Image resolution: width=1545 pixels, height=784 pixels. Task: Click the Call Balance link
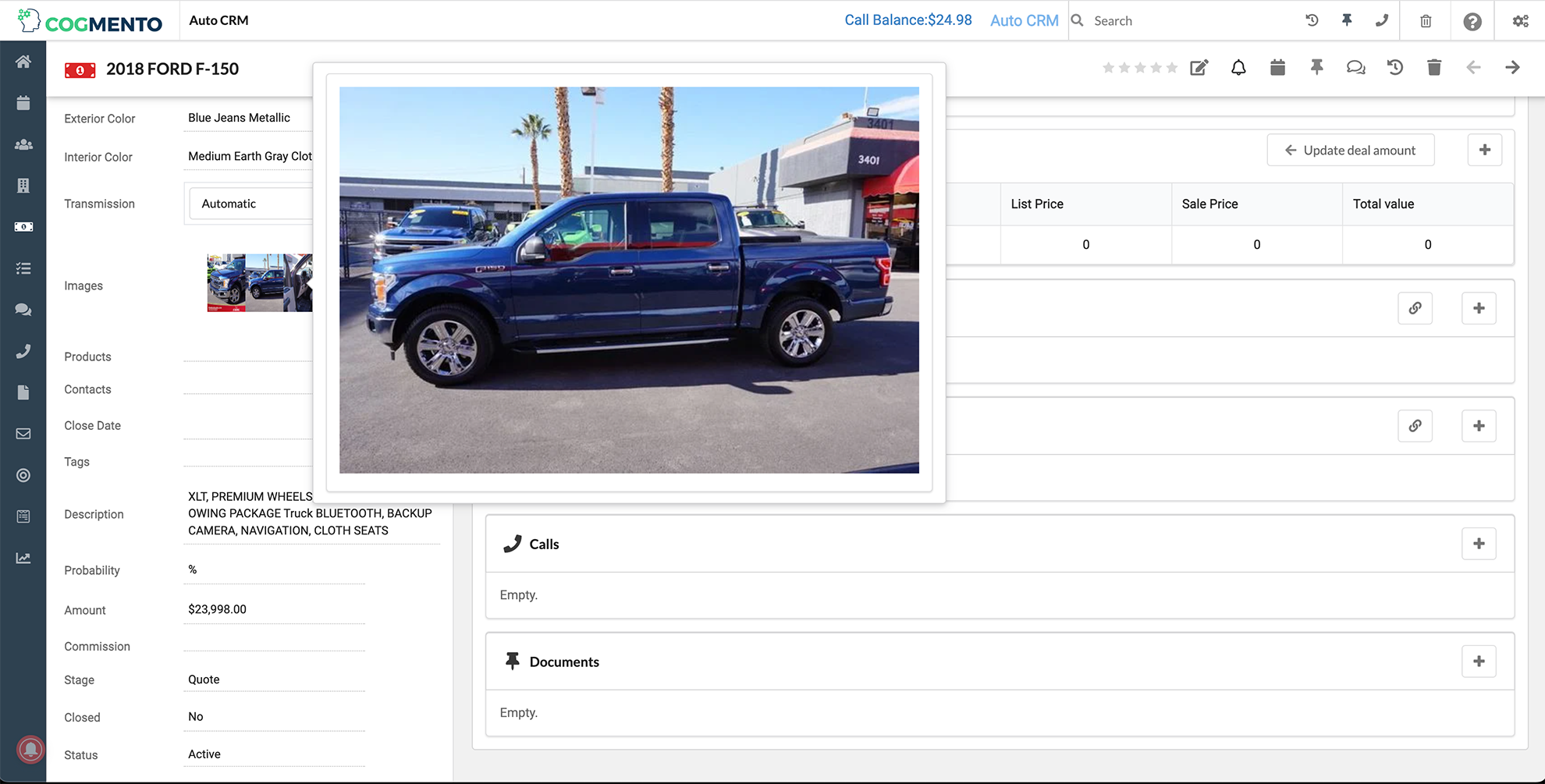(907, 20)
